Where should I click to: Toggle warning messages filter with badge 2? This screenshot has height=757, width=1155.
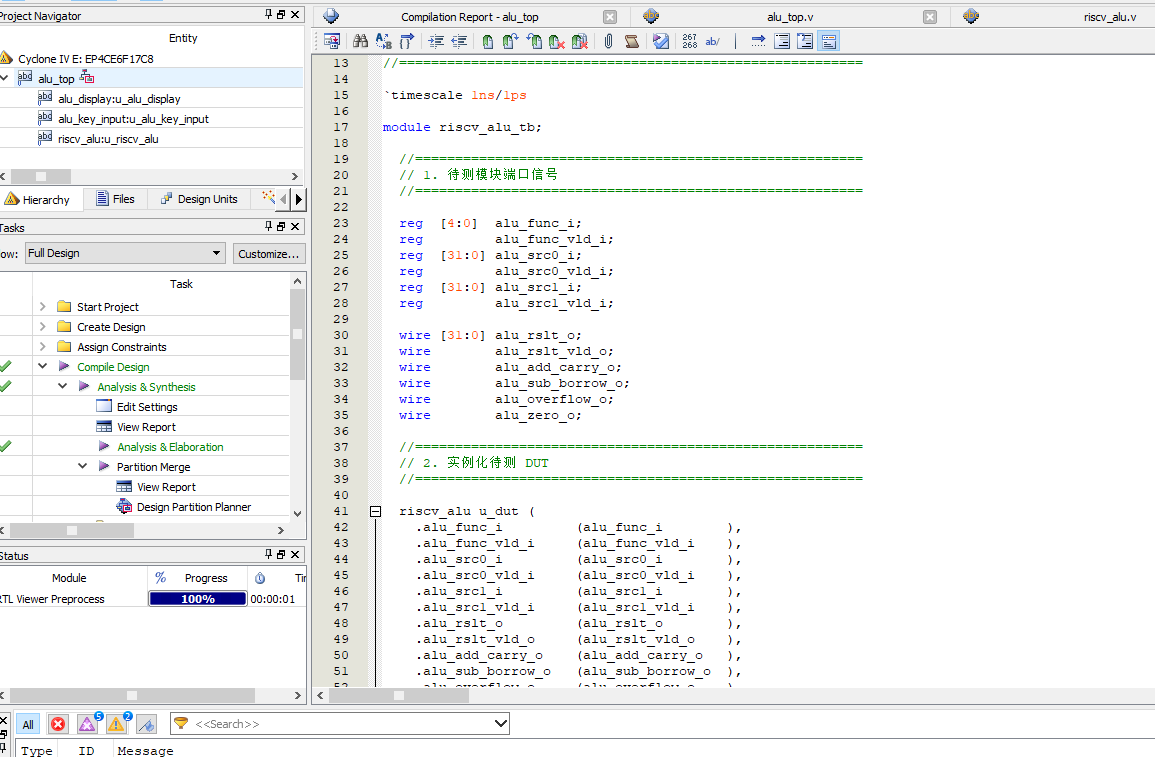[x=117, y=724]
